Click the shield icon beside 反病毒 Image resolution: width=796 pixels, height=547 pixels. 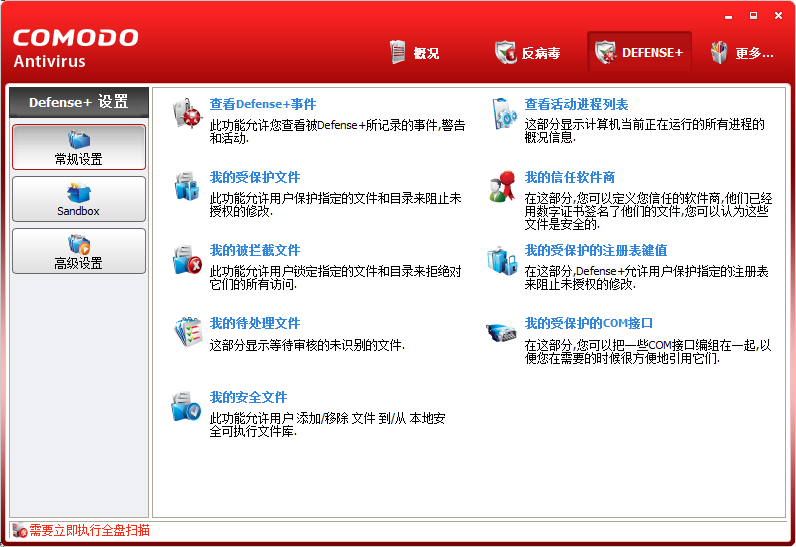(505, 52)
